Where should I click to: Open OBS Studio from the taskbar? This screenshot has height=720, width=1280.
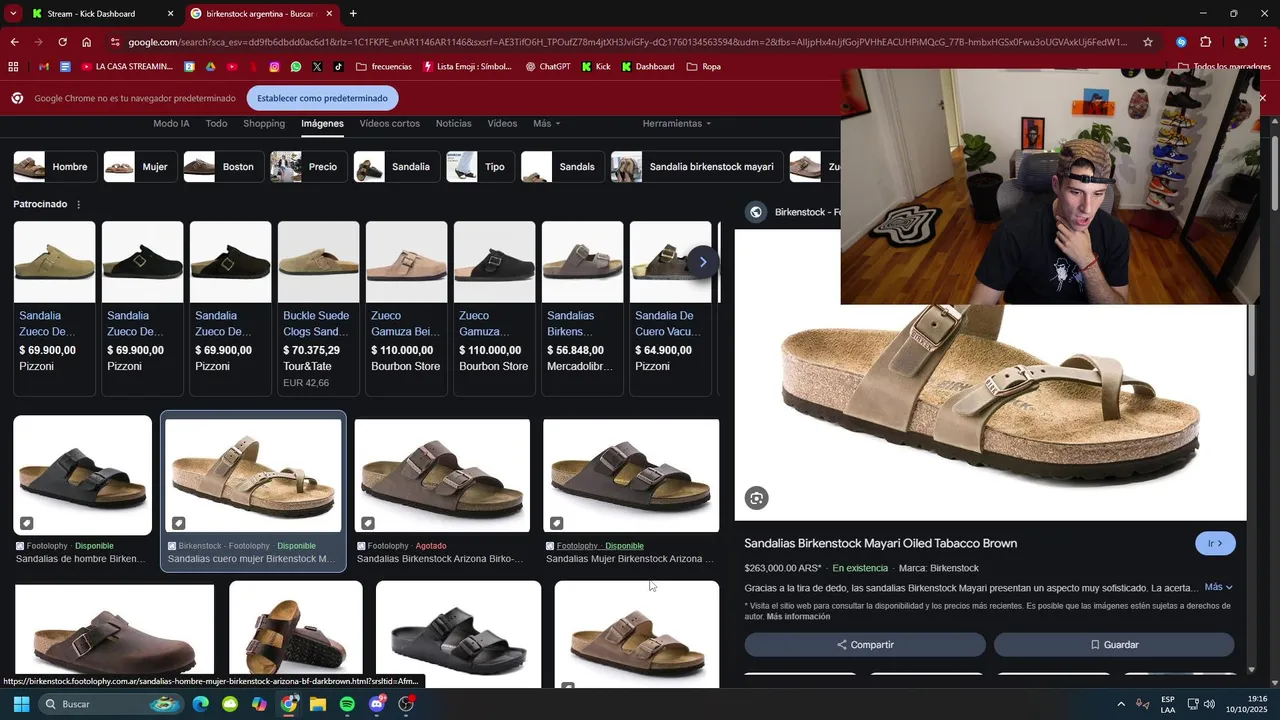406,704
